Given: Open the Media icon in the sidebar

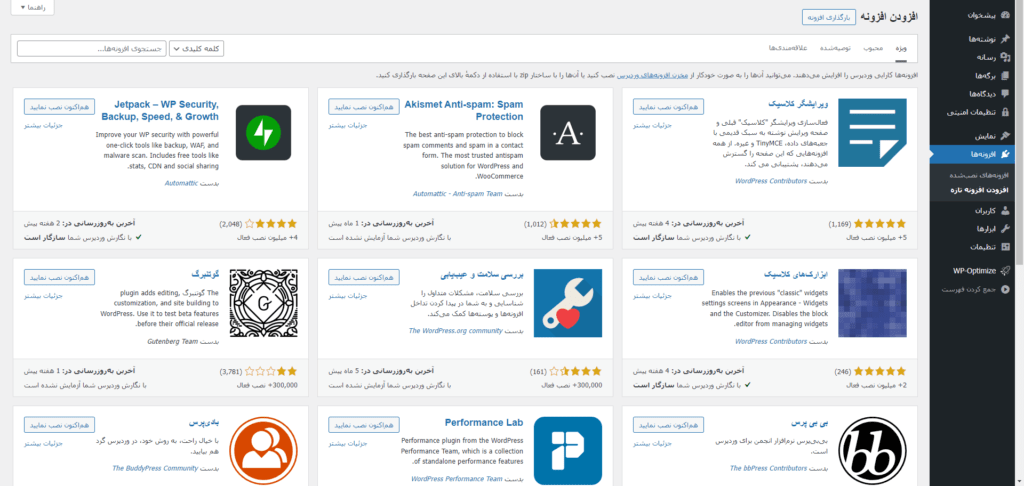Looking at the screenshot, I should coord(1004,57).
